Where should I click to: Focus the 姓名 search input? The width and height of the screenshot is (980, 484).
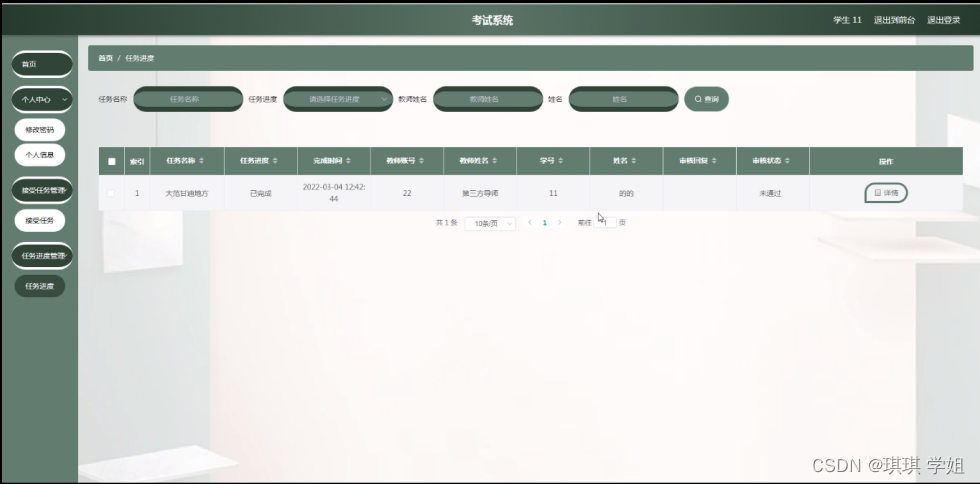(624, 99)
